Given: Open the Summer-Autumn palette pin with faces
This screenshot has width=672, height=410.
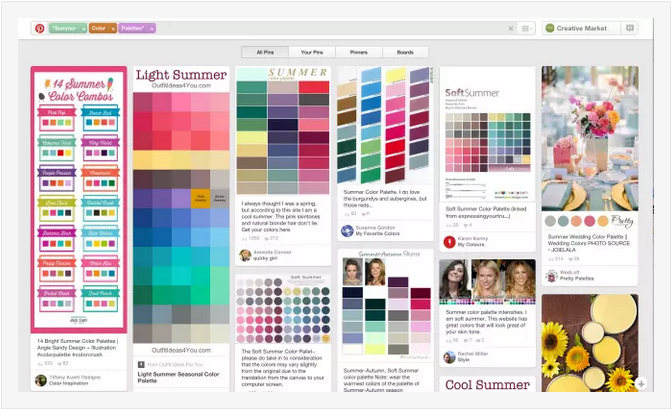Looking at the screenshot, I should coord(385,305).
